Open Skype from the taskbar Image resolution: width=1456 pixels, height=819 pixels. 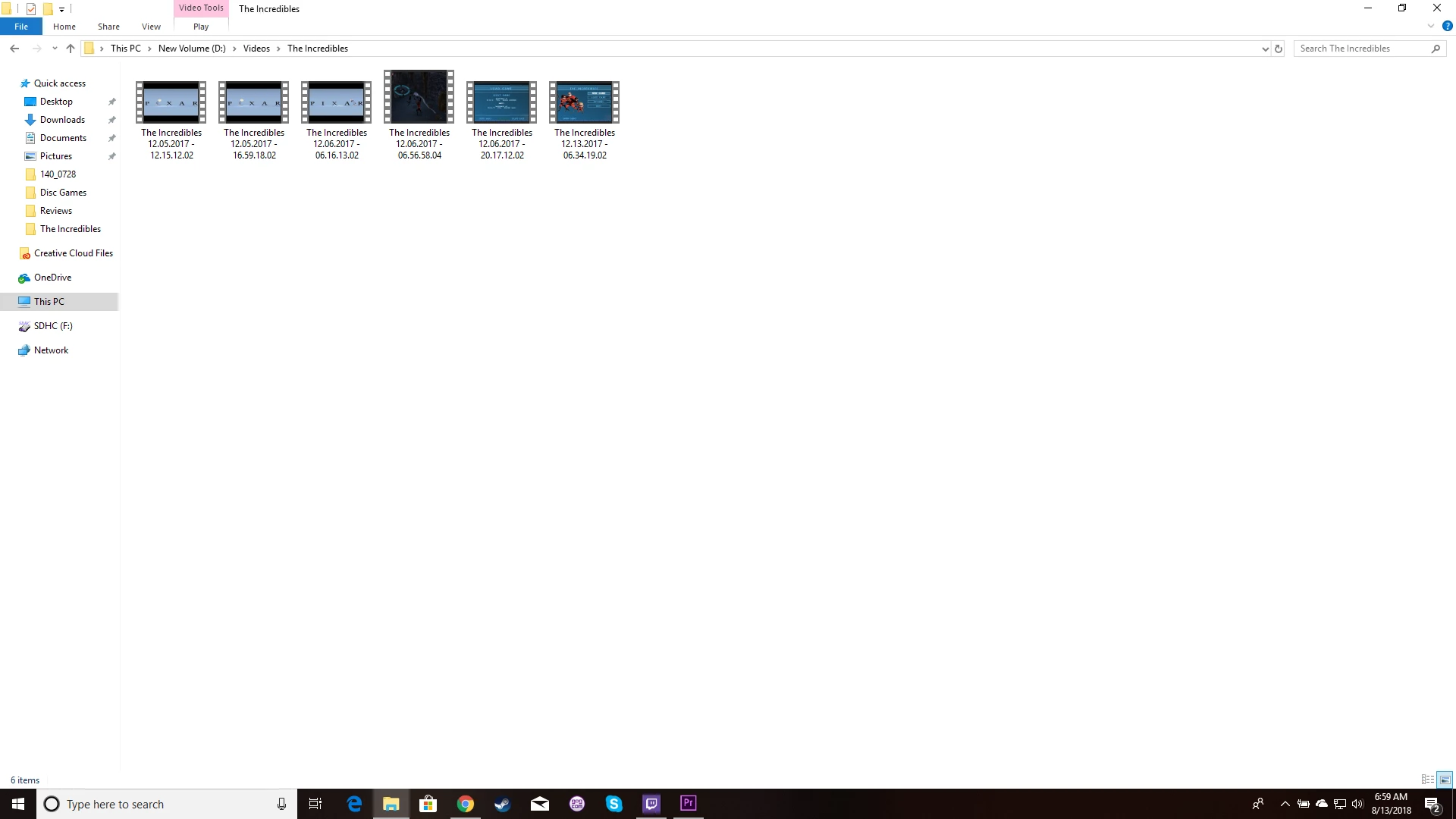(613, 804)
